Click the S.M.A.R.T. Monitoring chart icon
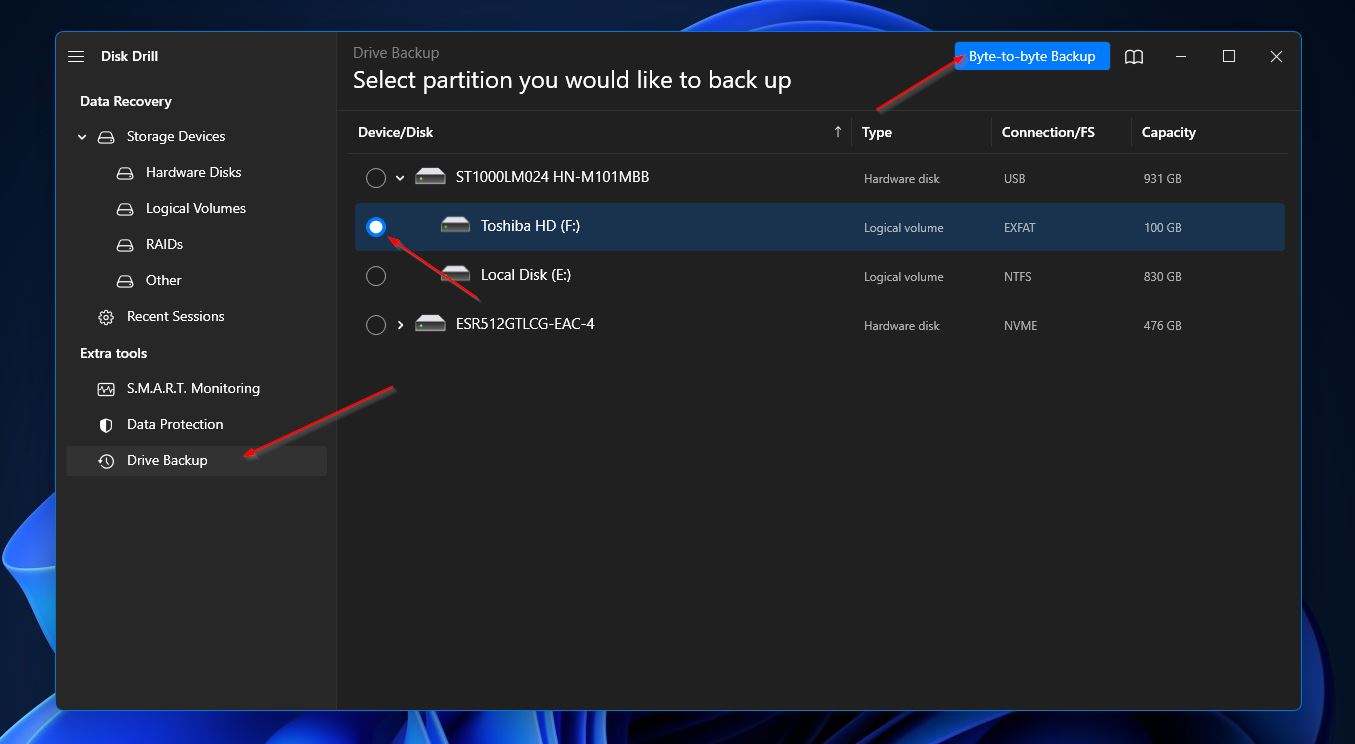The image size is (1355, 744). [106, 389]
